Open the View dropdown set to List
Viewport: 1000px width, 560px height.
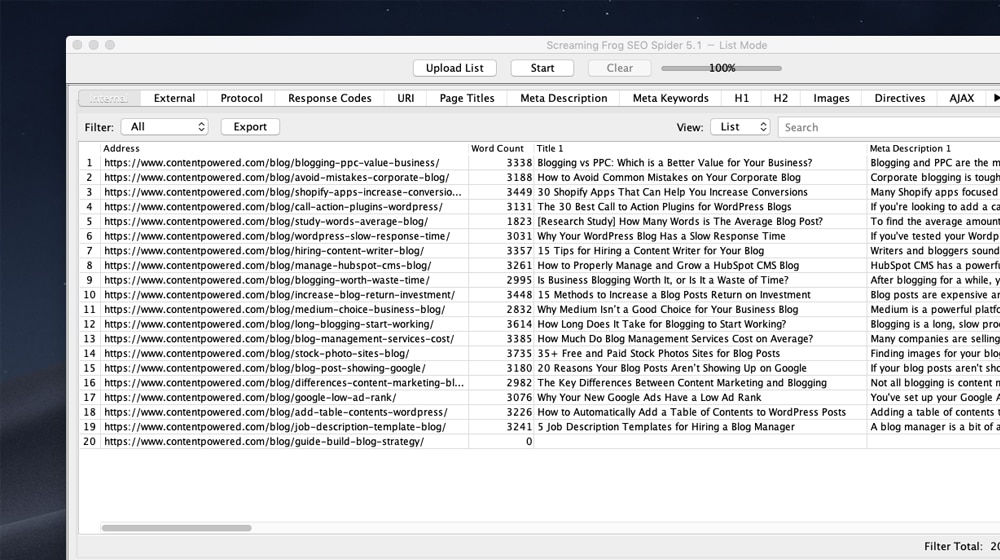(x=740, y=127)
